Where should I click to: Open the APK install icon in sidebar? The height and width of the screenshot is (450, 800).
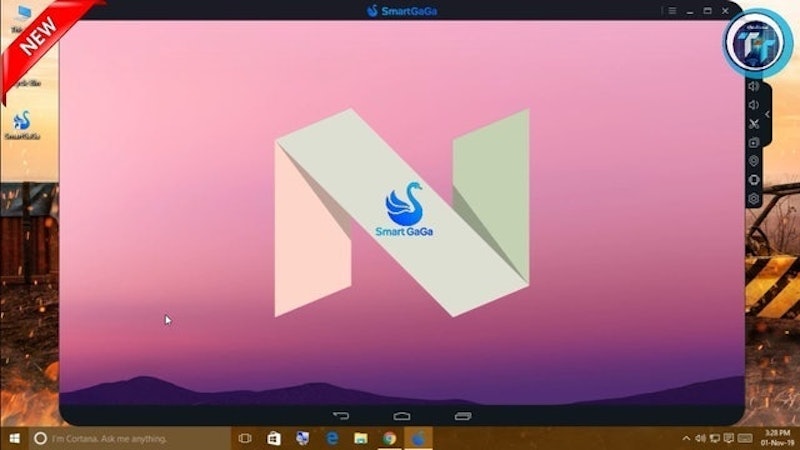click(754, 142)
